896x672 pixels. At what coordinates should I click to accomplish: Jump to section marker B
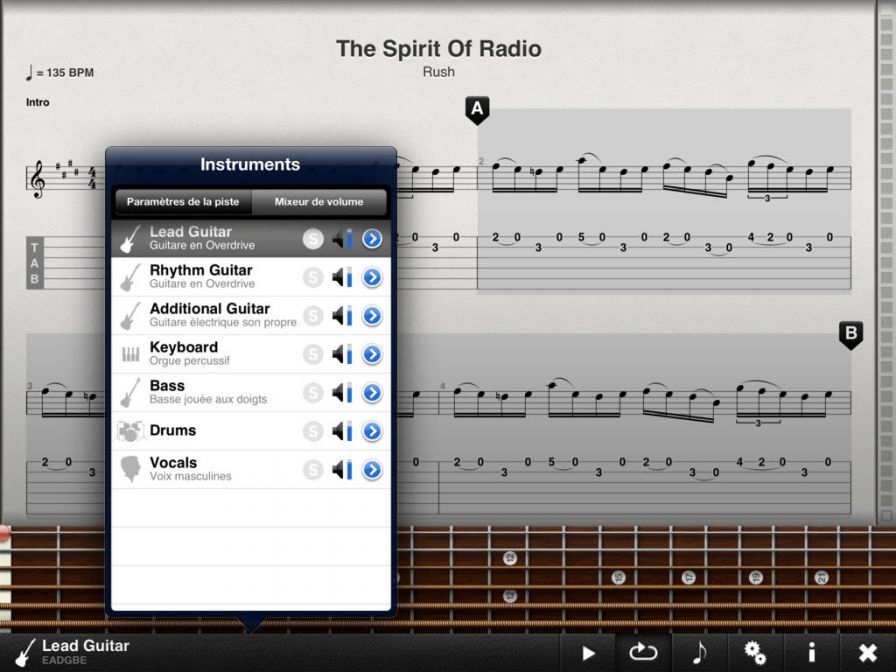pyautogui.click(x=850, y=334)
